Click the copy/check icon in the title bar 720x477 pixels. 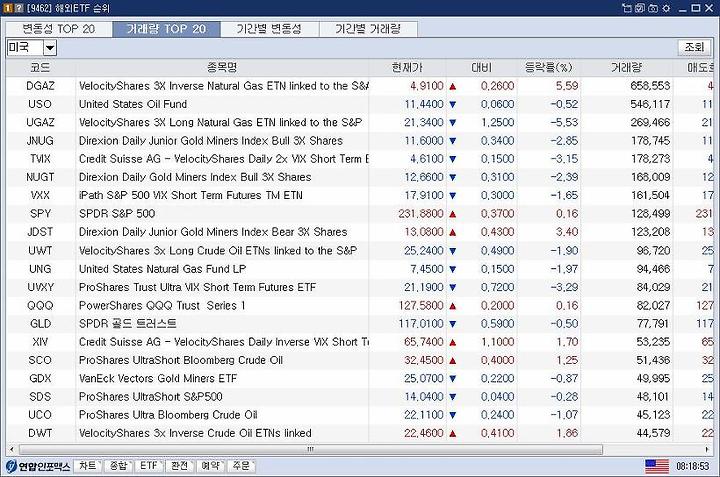coord(640,8)
